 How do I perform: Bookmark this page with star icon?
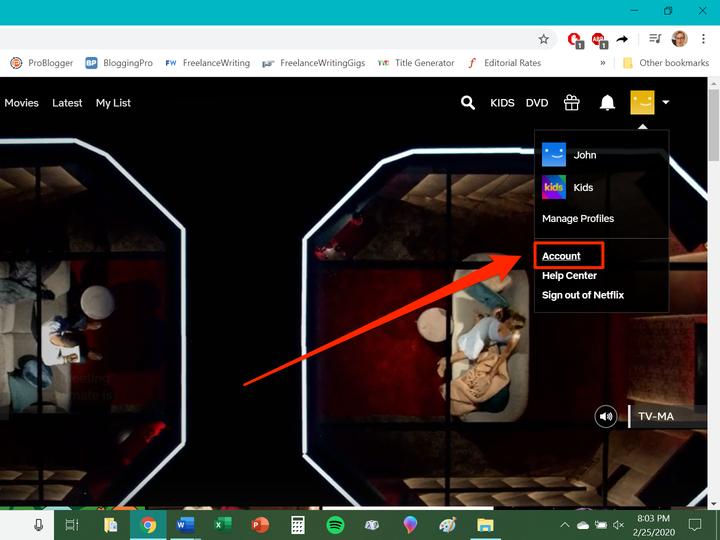(x=544, y=39)
